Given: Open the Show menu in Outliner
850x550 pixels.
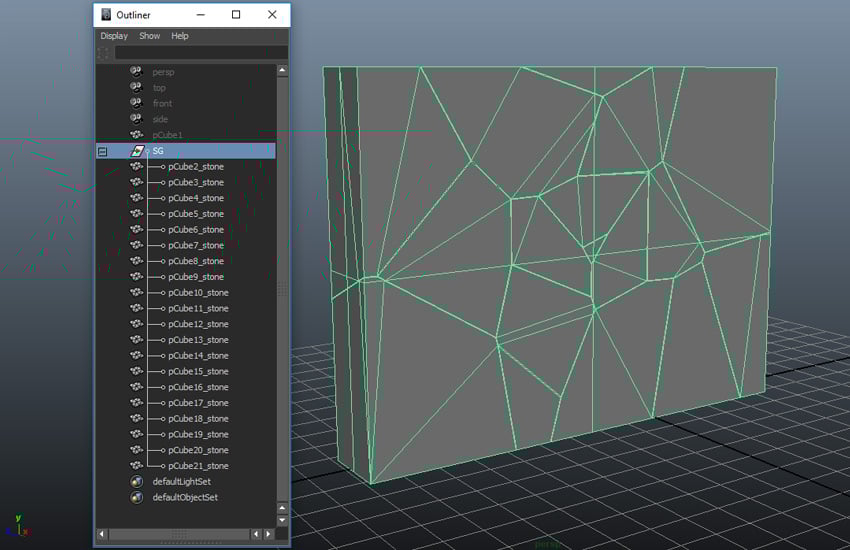Looking at the screenshot, I should [149, 36].
